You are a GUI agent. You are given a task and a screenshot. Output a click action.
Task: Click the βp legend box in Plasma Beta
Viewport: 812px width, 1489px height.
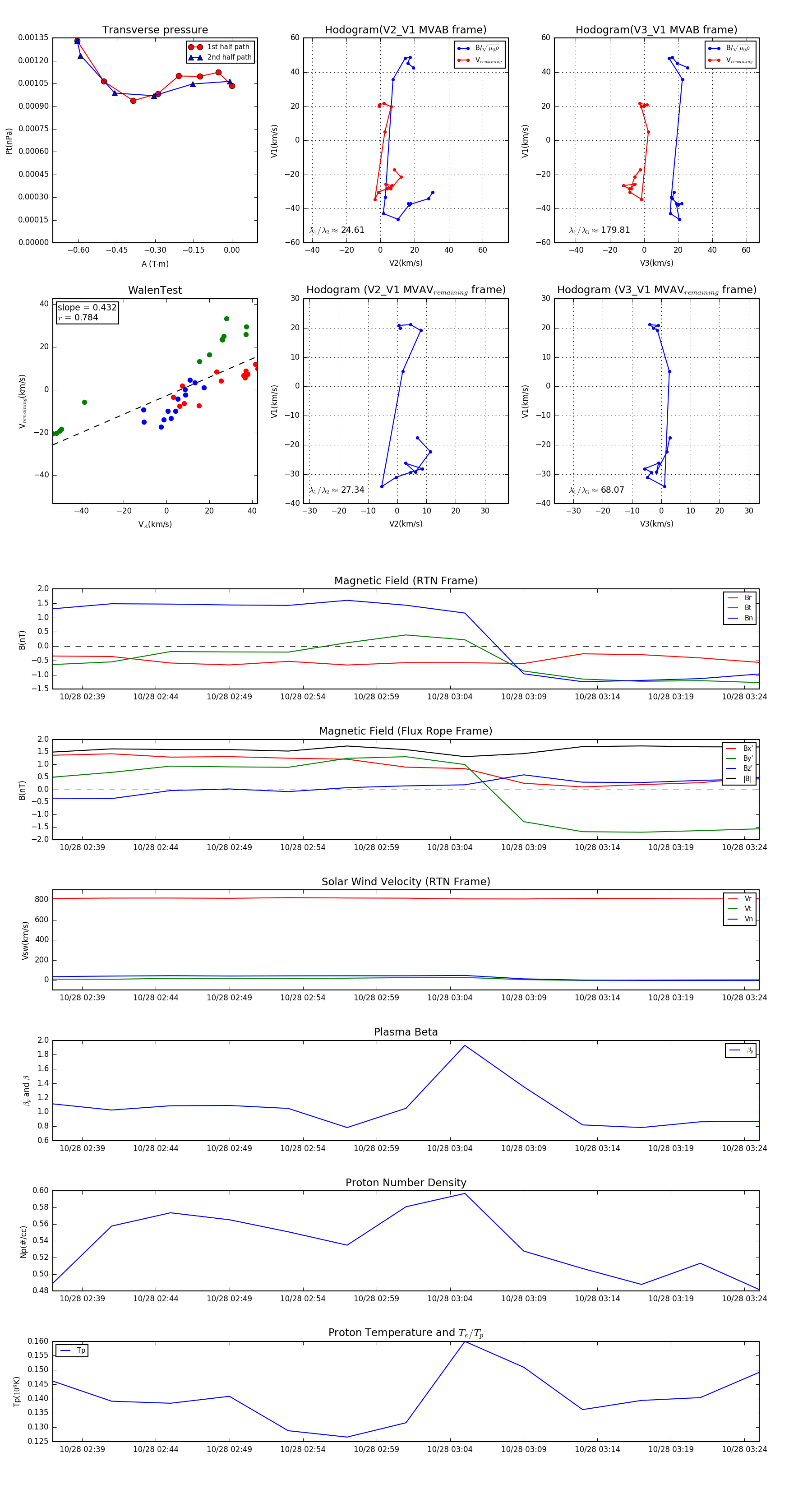tap(741, 1050)
